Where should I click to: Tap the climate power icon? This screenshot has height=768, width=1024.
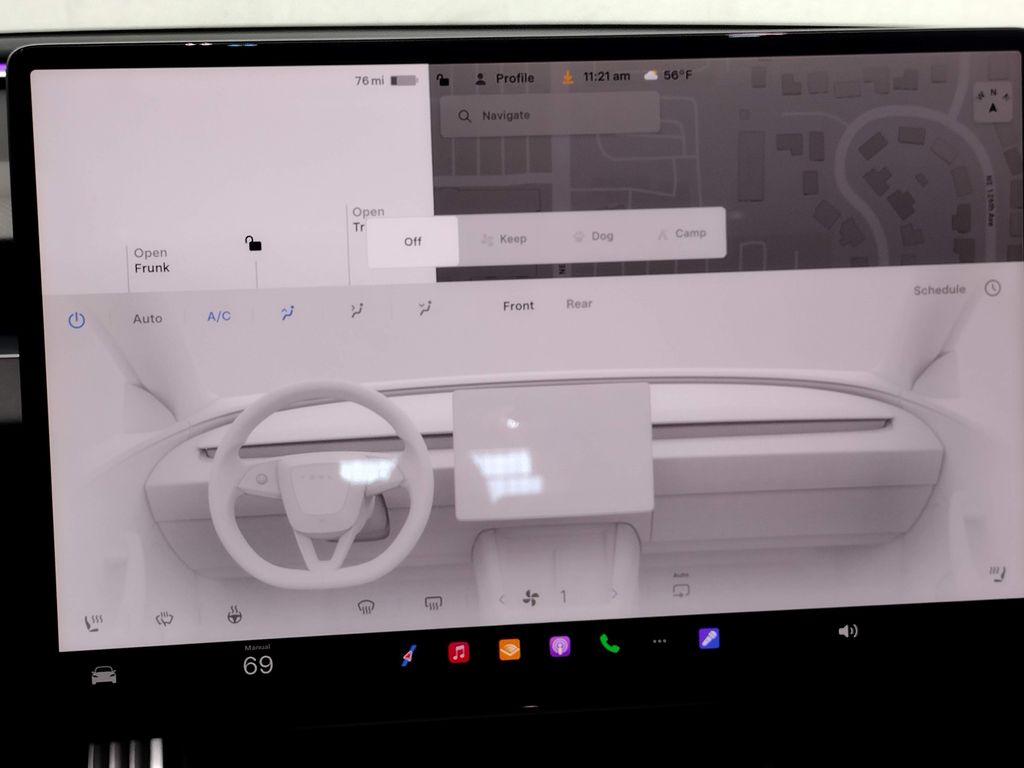(x=77, y=319)
